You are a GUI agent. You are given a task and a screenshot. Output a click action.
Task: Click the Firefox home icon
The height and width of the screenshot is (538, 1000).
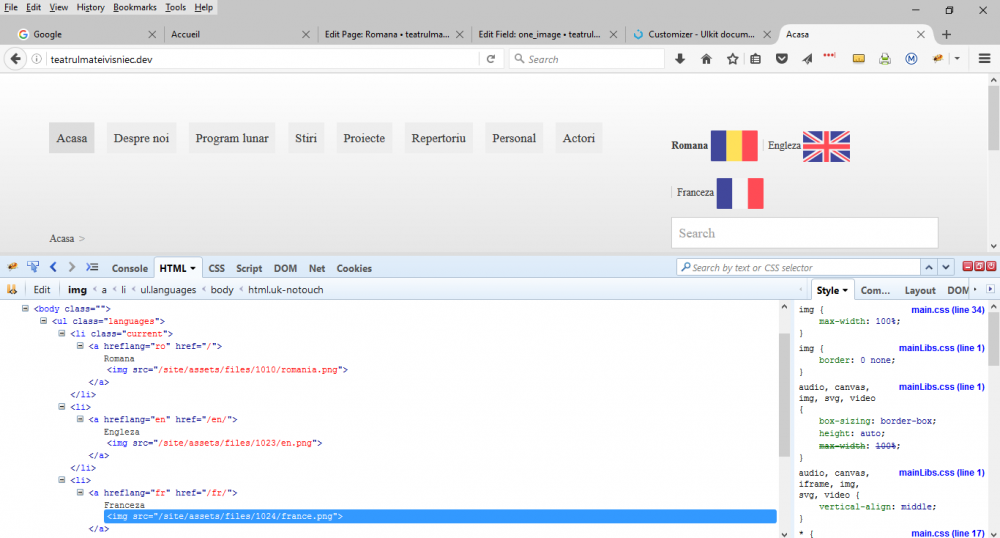tap(706, 59)
